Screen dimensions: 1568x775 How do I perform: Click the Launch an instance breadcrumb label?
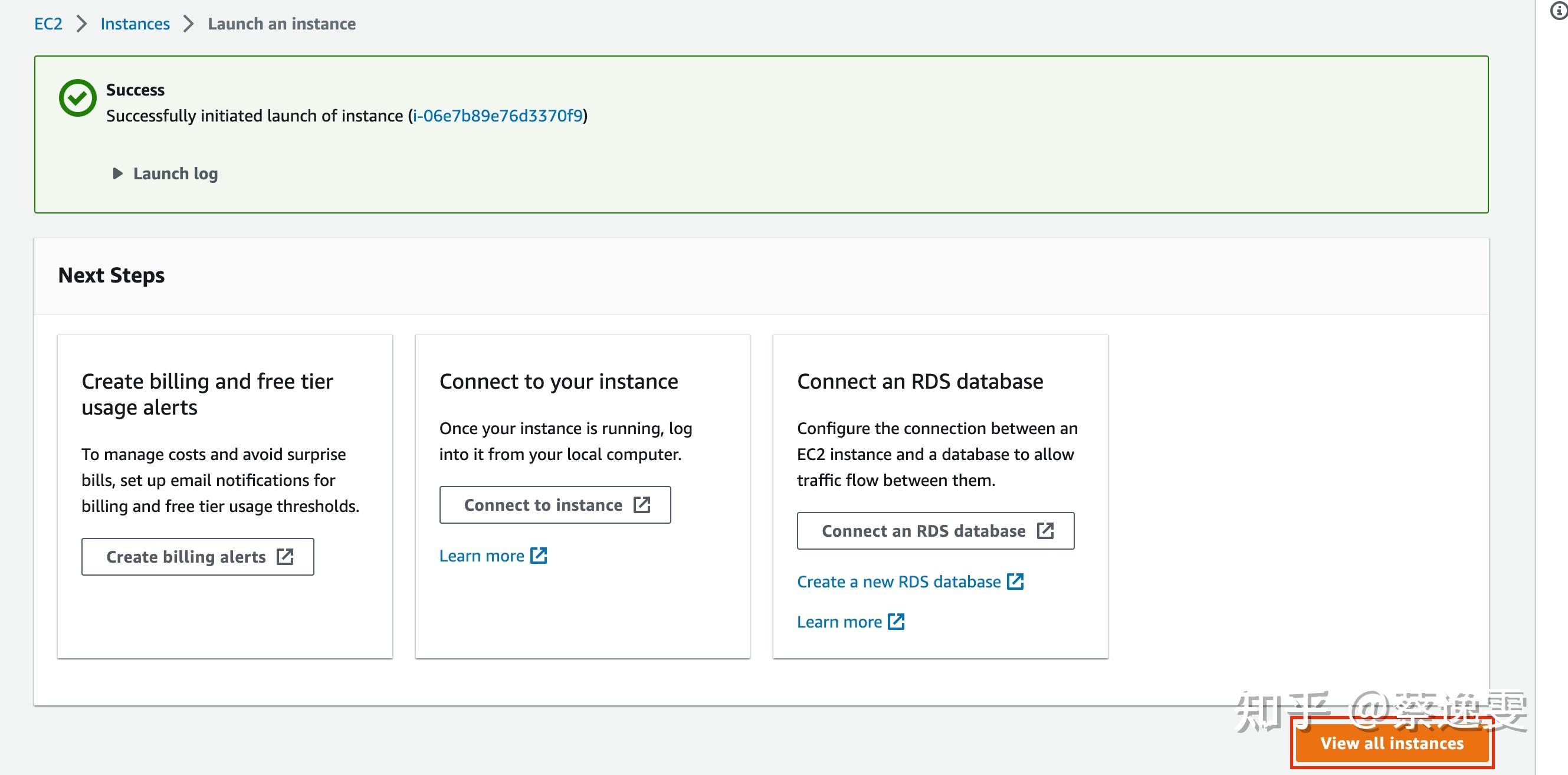(x=282, y=23)
